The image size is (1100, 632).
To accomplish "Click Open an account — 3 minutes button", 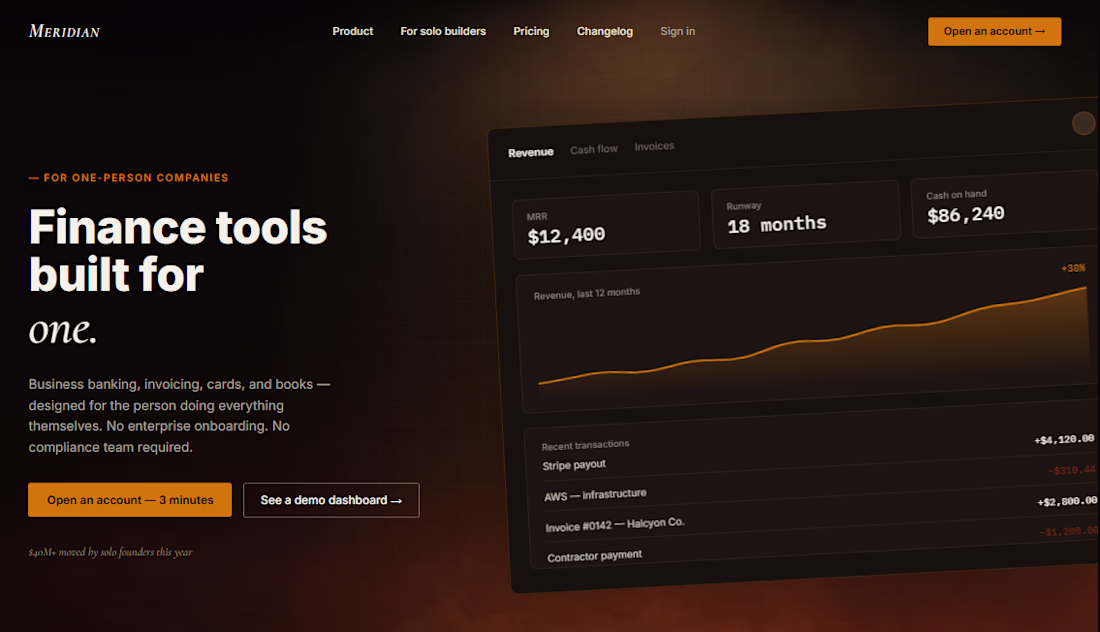I will point(130,499).
